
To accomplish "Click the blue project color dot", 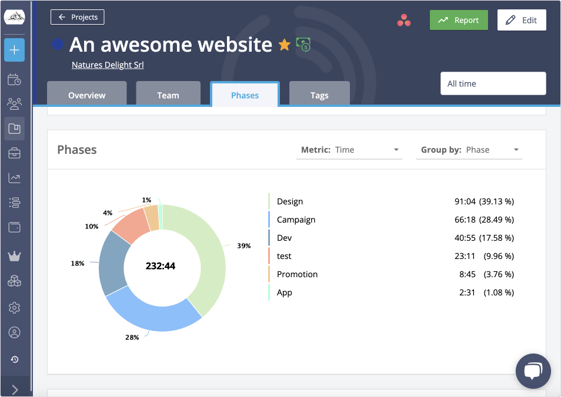I will point(58,44).
